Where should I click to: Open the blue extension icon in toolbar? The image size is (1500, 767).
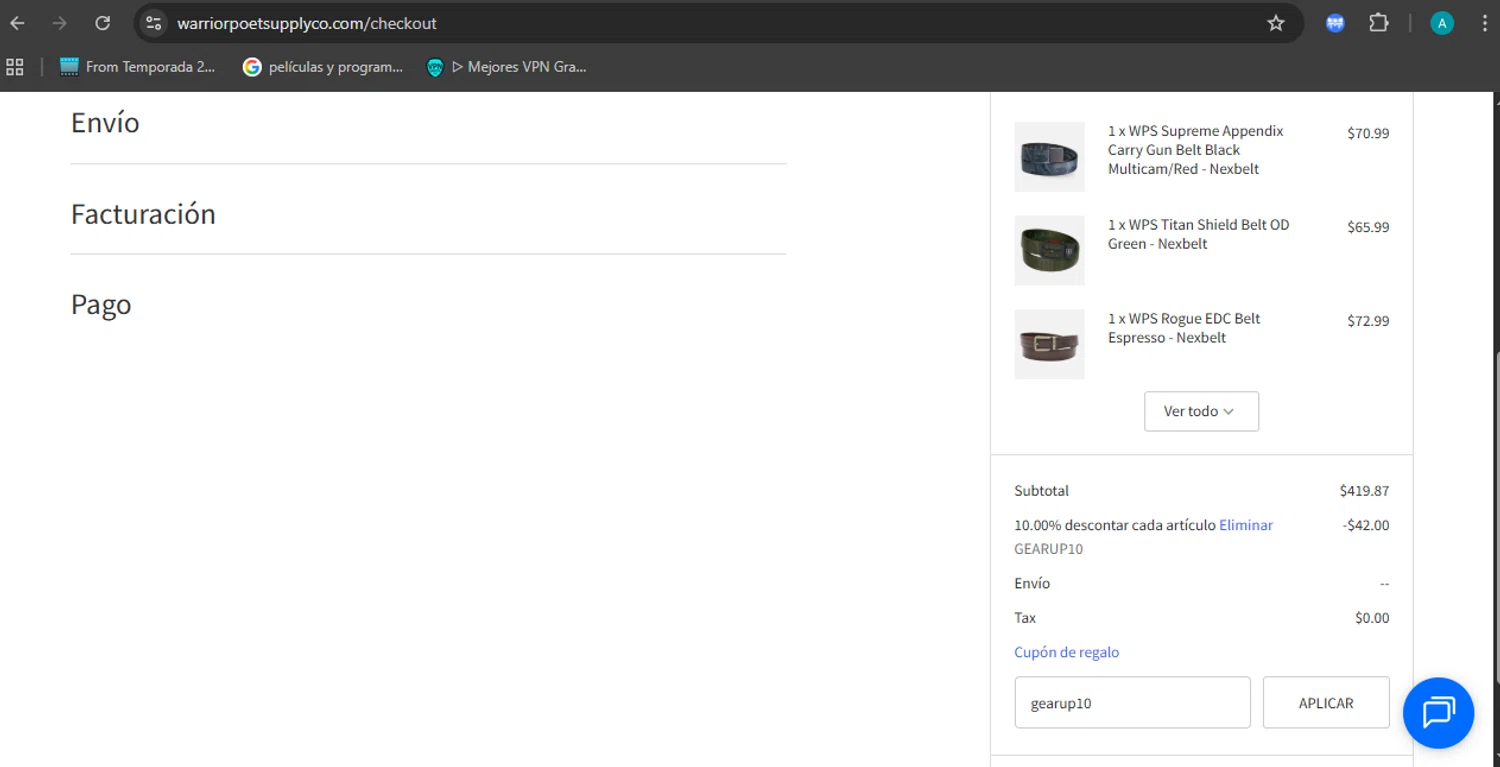tap(1335, 23)
